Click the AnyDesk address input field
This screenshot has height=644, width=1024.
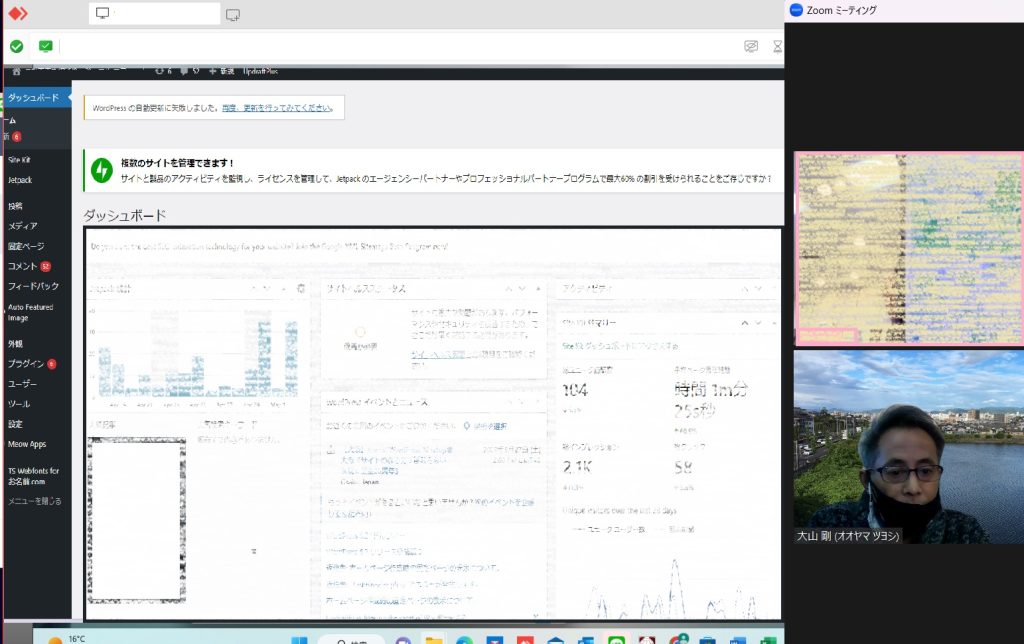(400, 46)
